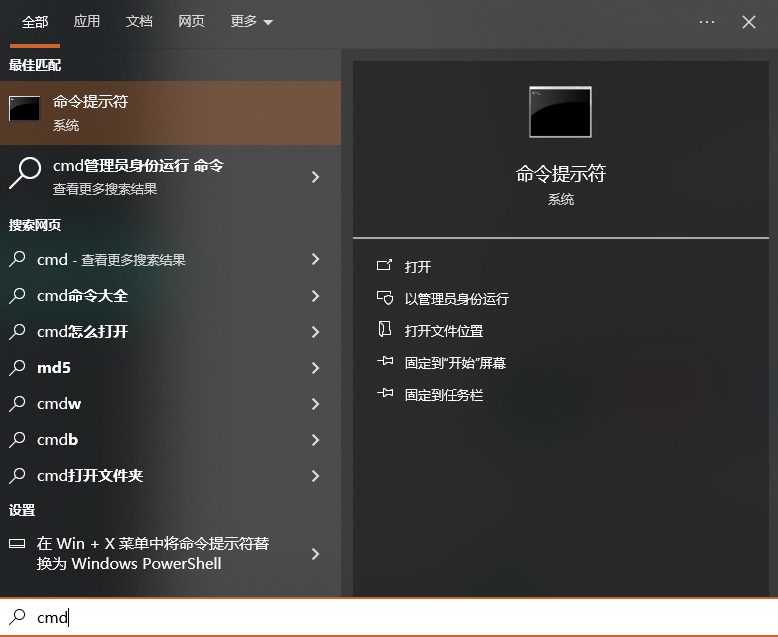Click shield icon beside 以管理员身份运行

[x=385, y=298]
